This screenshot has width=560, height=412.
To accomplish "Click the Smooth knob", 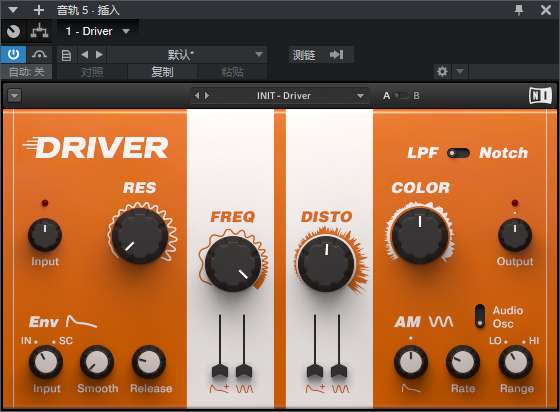I will (97, 362).
